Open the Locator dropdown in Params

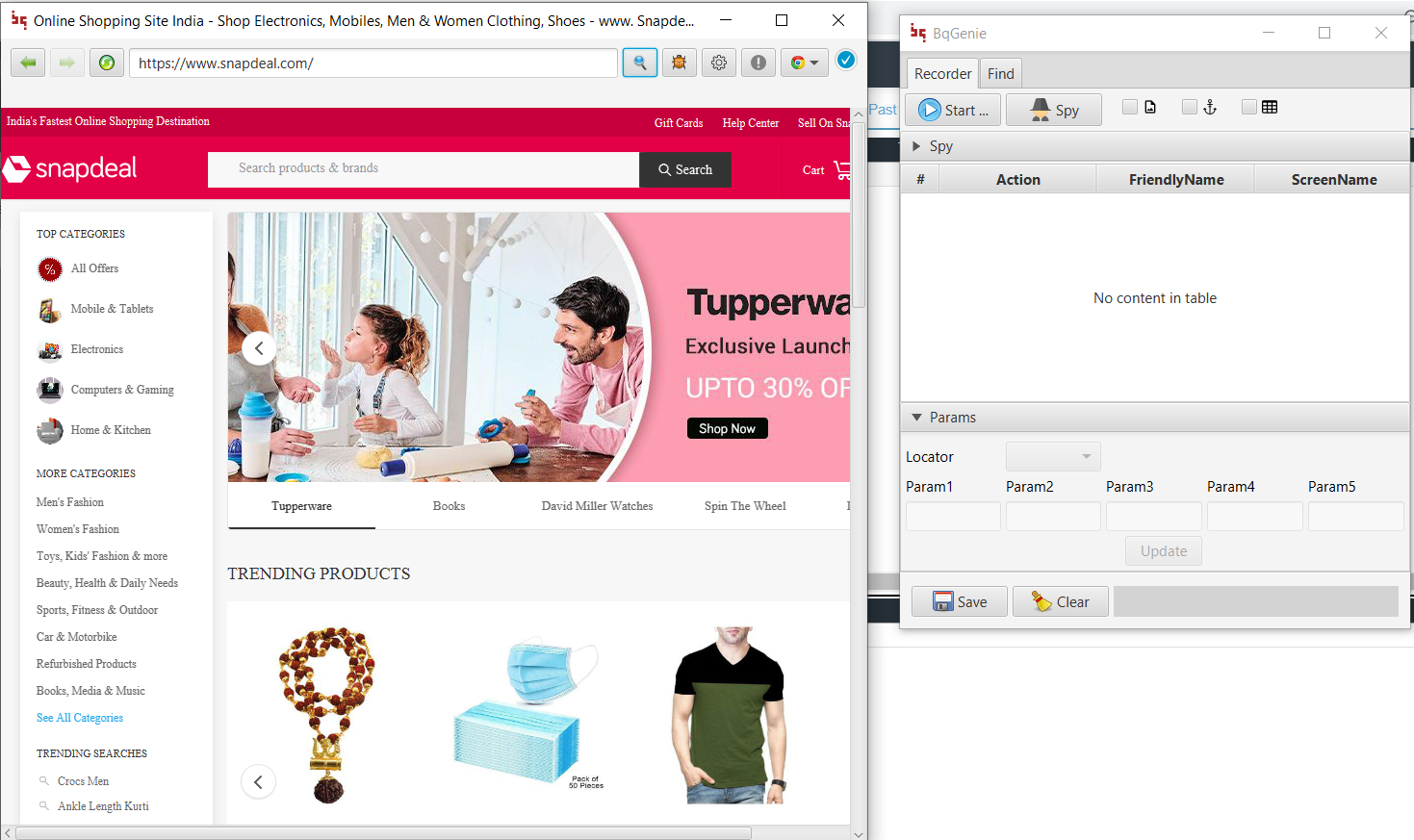1053,456
